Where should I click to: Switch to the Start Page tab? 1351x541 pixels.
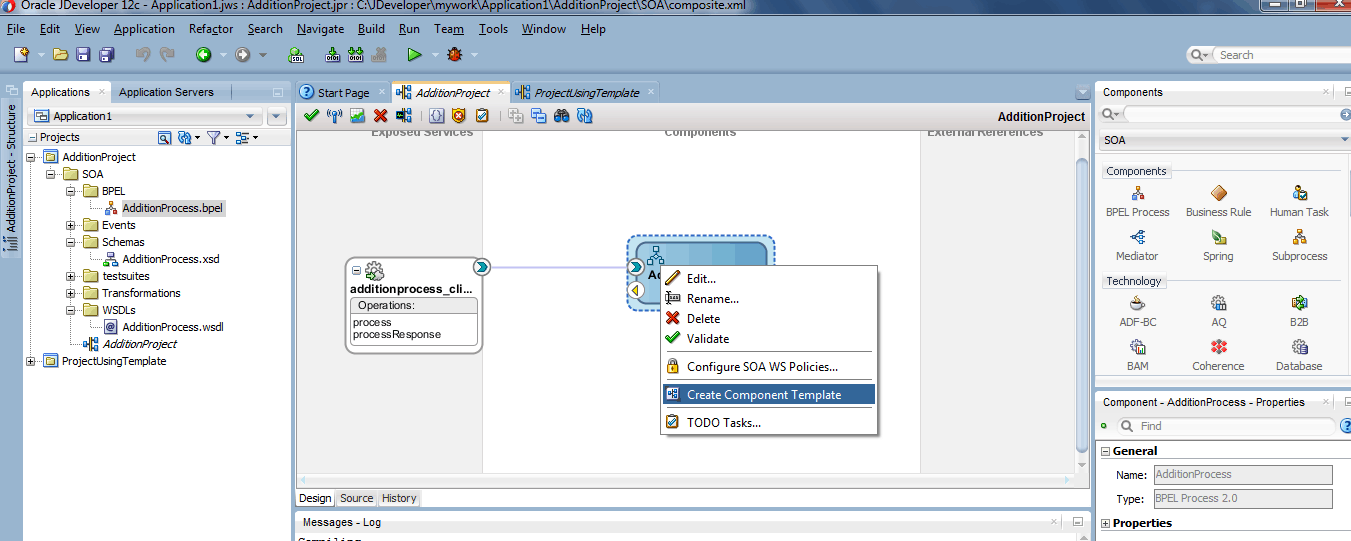pos(342,92)
